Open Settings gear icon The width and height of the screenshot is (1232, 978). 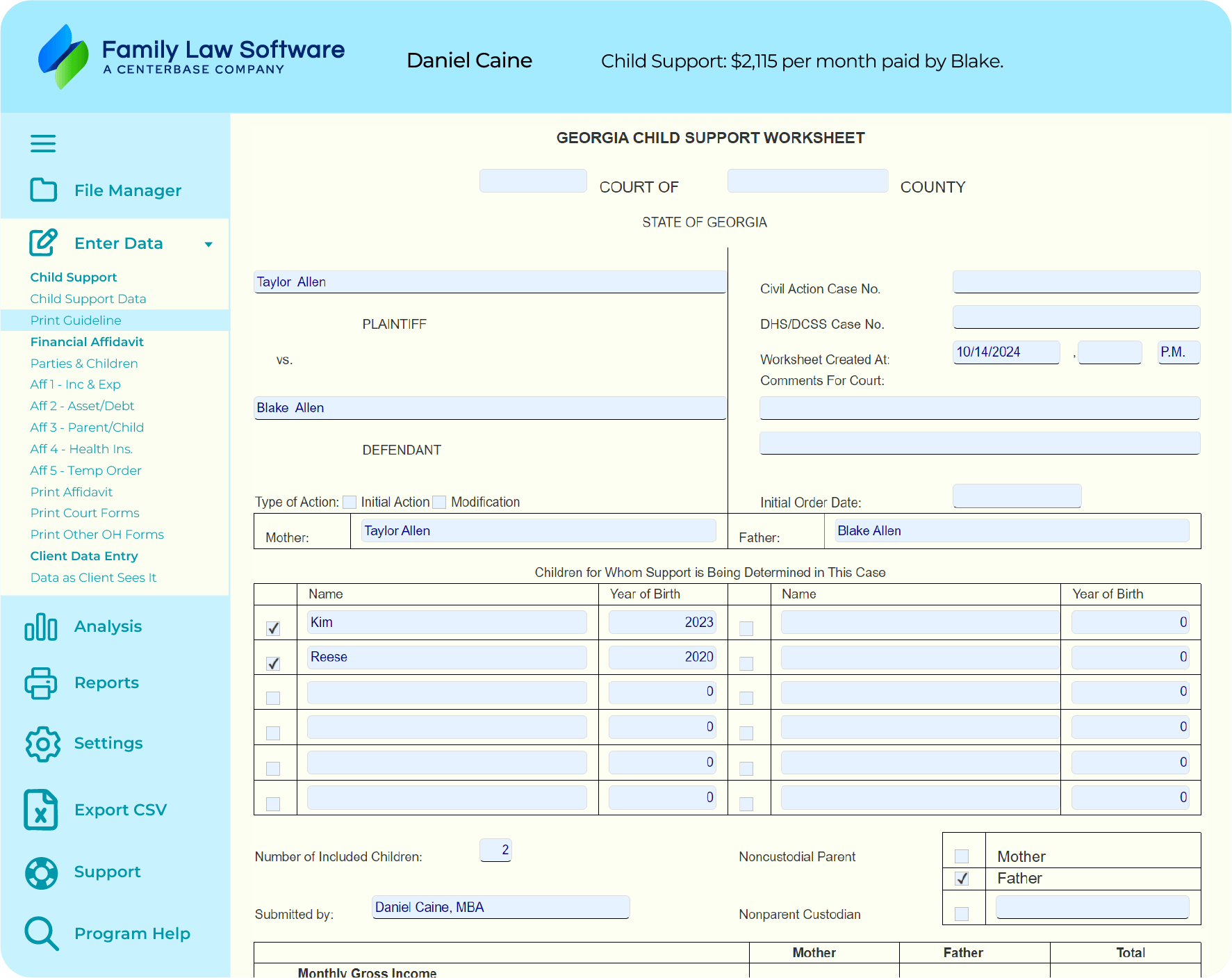42,744
